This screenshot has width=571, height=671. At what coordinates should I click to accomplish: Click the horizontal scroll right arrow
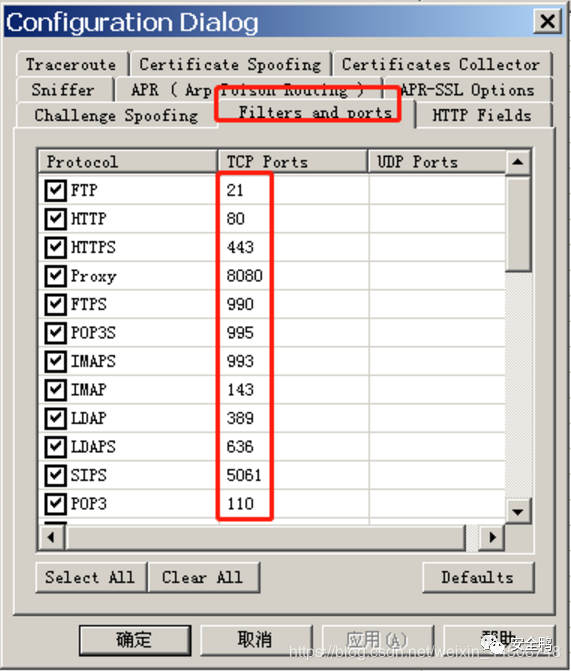tap(492, 537)
